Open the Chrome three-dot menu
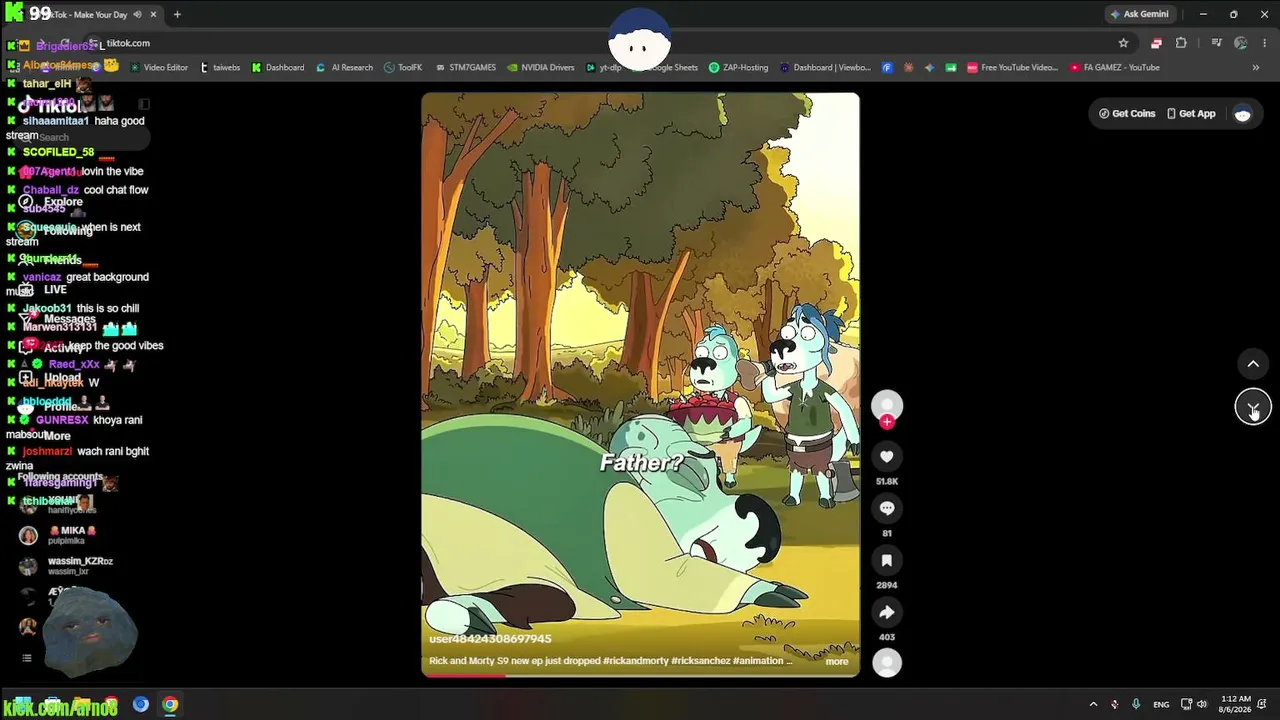Viewport: 1280px width, 720px height. point(1265,43)
